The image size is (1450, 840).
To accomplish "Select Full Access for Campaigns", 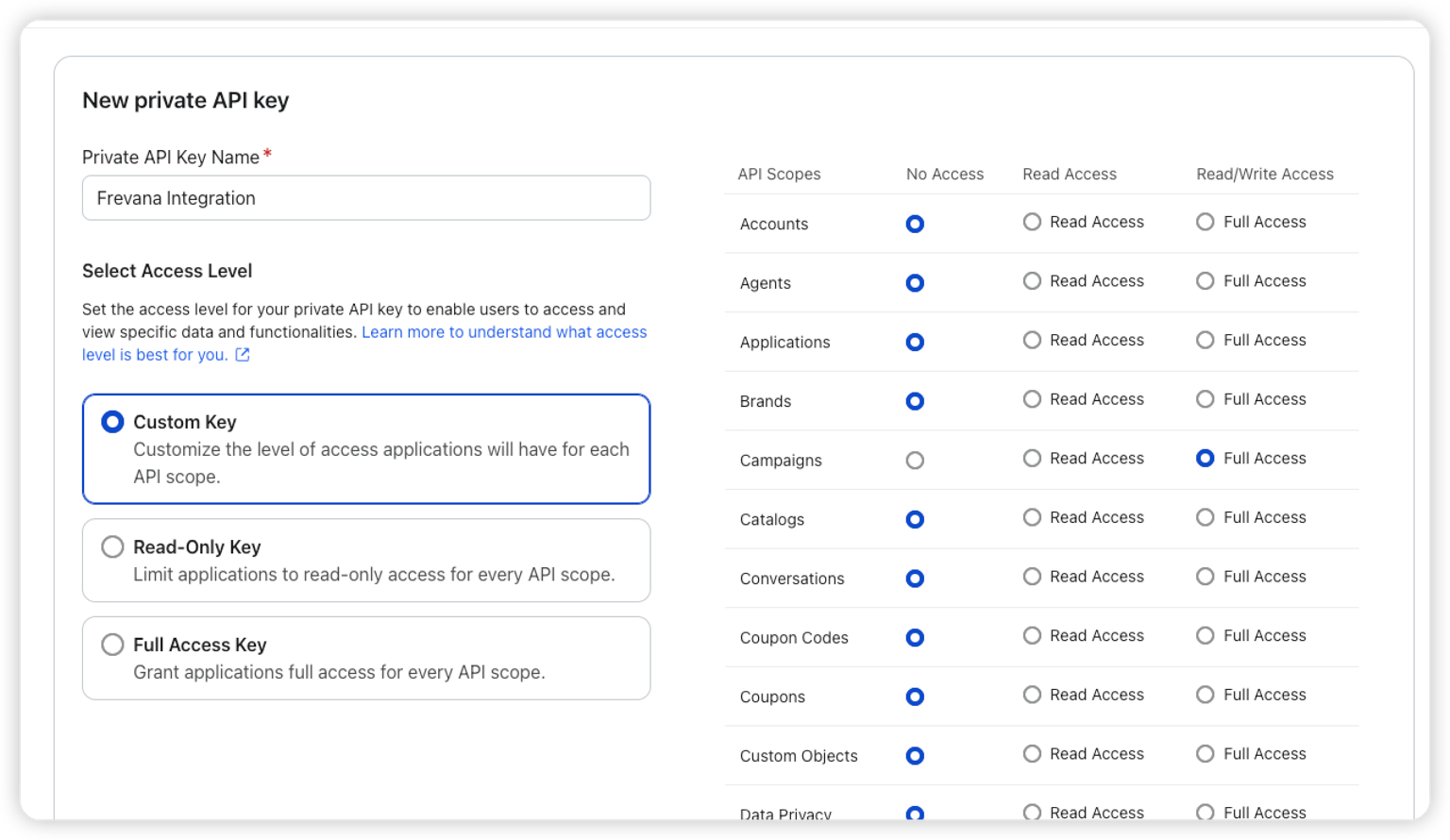I will (1206, 459).
